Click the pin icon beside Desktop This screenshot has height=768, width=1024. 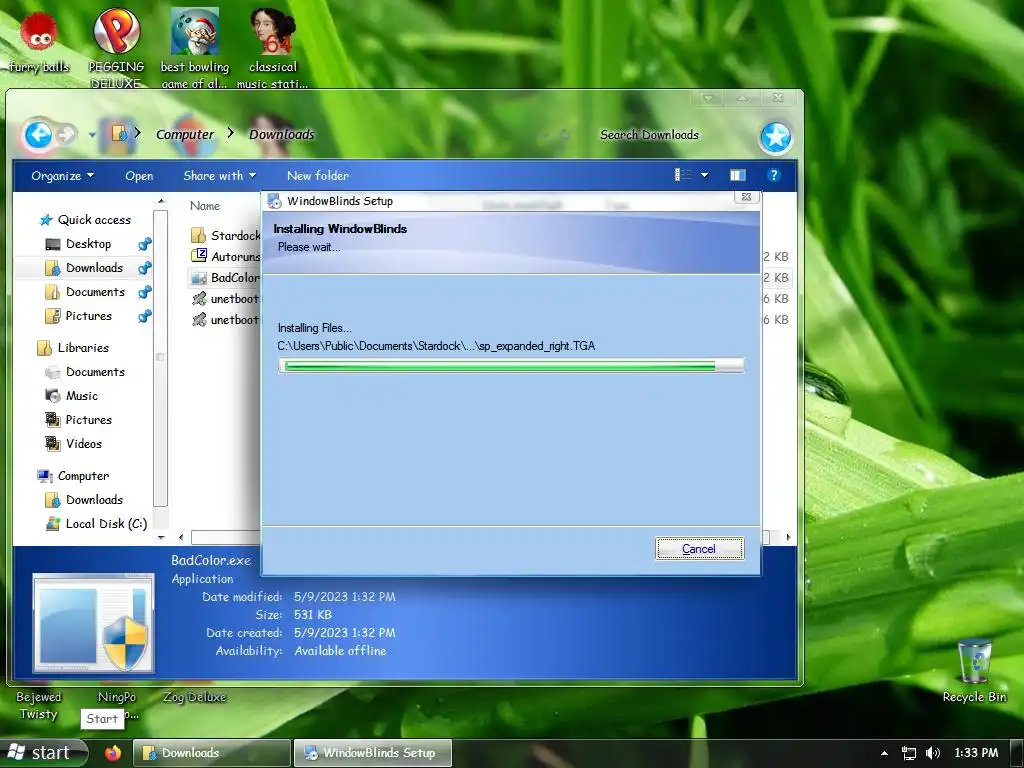144,244
